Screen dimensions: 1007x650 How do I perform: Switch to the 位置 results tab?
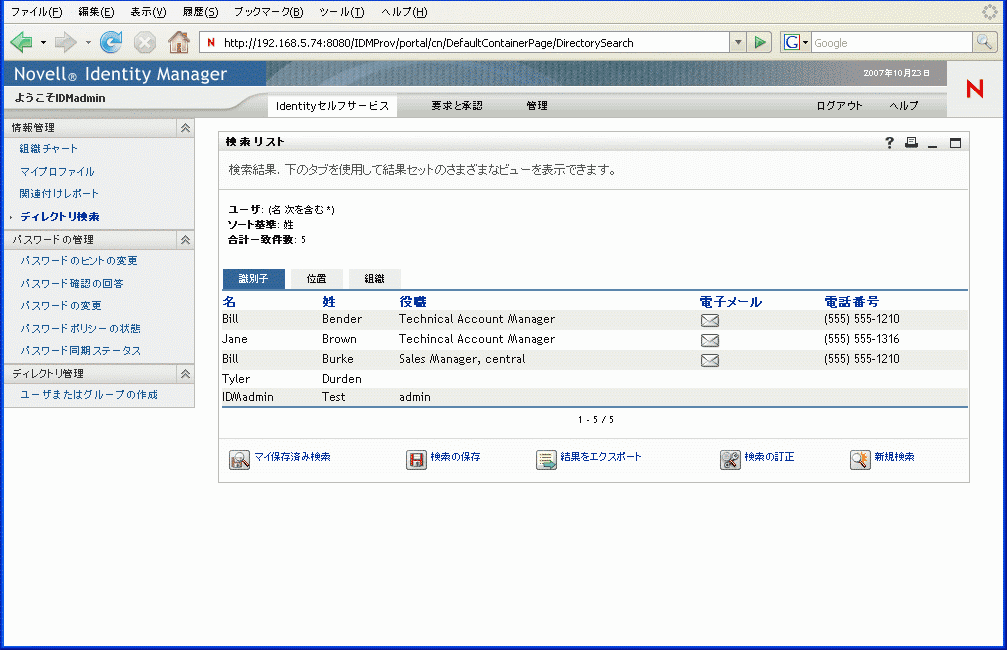click(x=317, y=279)
